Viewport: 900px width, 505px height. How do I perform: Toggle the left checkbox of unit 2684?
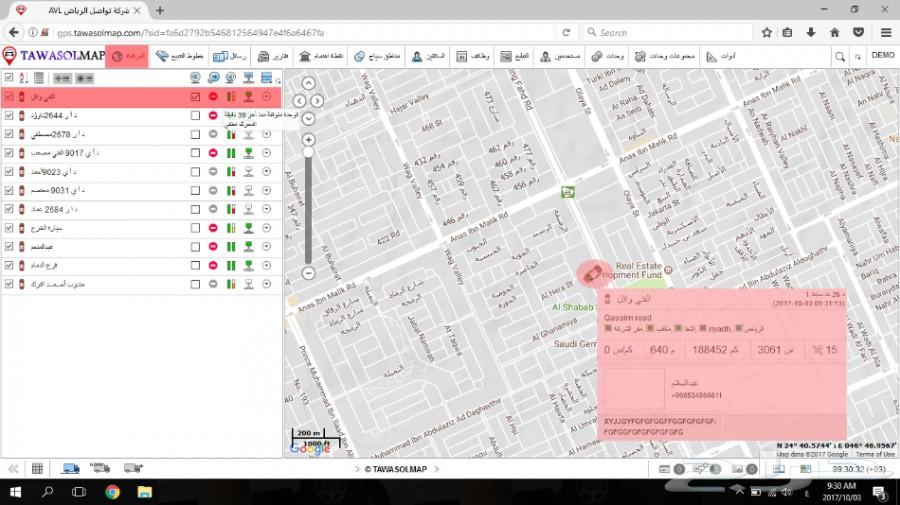coord(9,209)
